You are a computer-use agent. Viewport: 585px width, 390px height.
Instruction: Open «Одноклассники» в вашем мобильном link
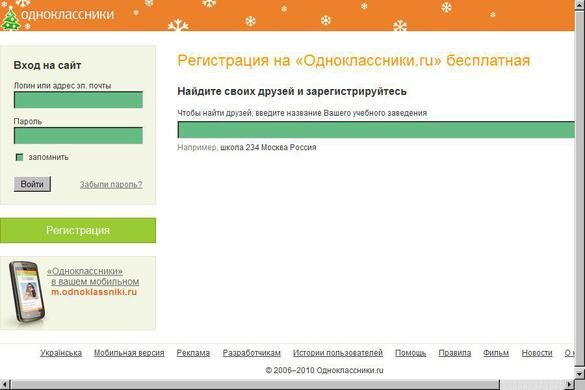[x=93, y=276]
